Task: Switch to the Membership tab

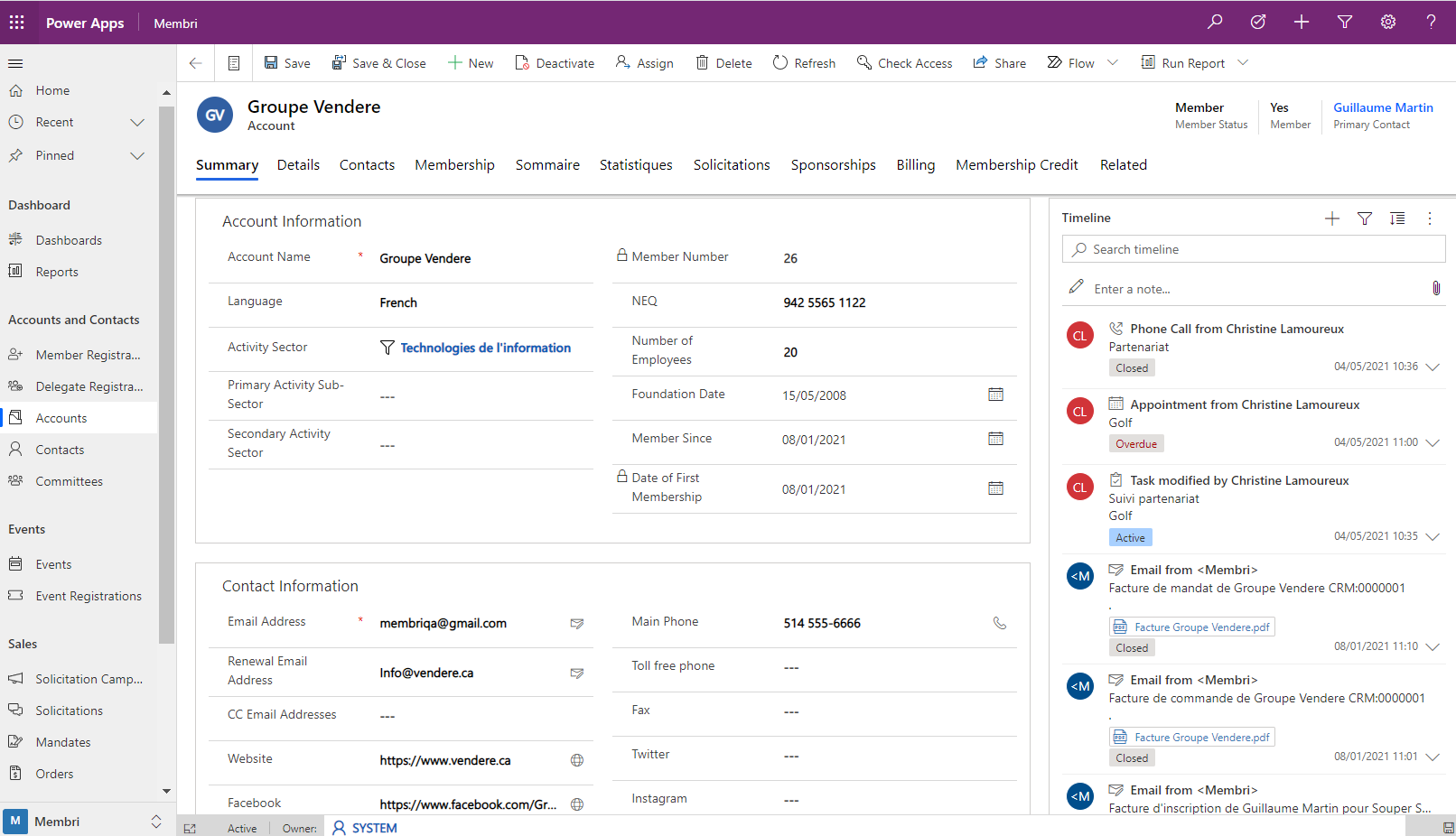Action: (454, 164)
